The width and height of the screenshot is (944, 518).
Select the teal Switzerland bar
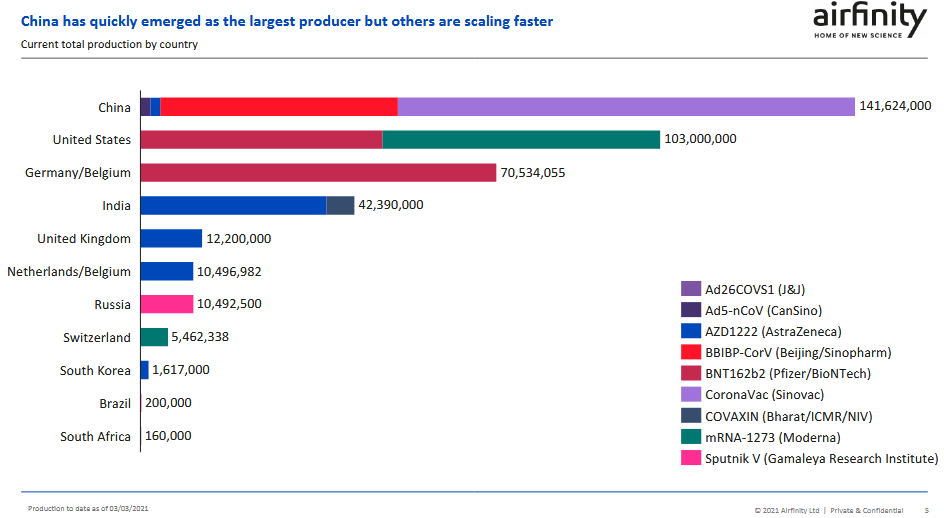coord(154,337)
